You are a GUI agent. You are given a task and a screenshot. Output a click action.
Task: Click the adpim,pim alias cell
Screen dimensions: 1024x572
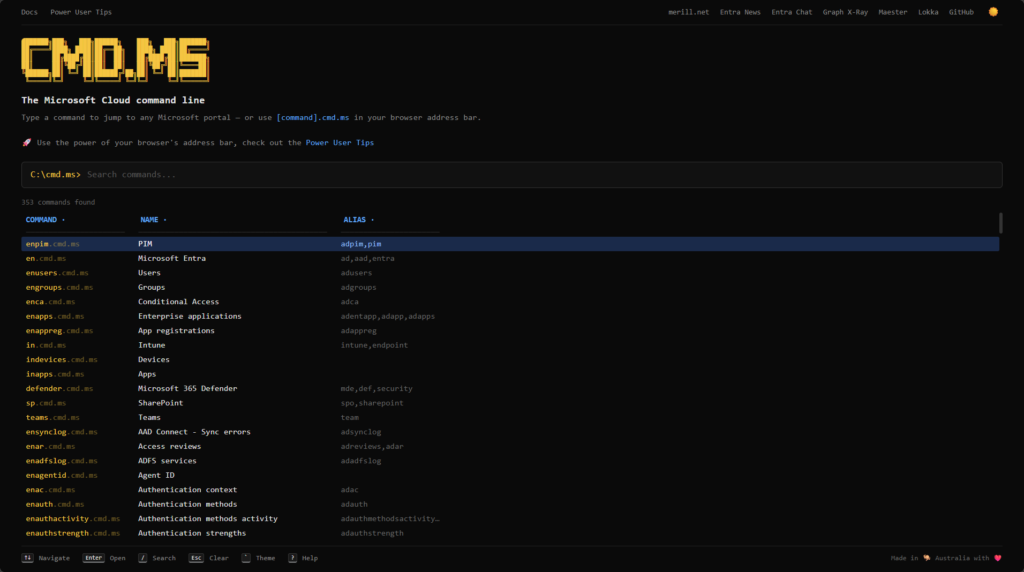360,244
